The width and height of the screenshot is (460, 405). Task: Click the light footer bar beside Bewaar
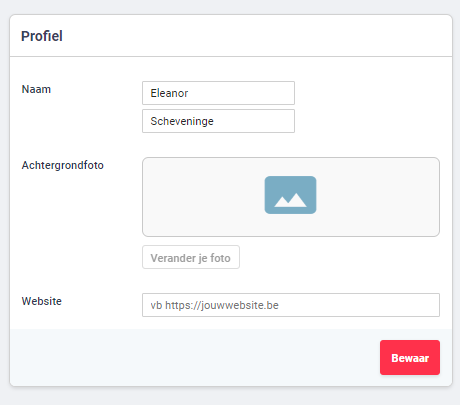point(195,358)
